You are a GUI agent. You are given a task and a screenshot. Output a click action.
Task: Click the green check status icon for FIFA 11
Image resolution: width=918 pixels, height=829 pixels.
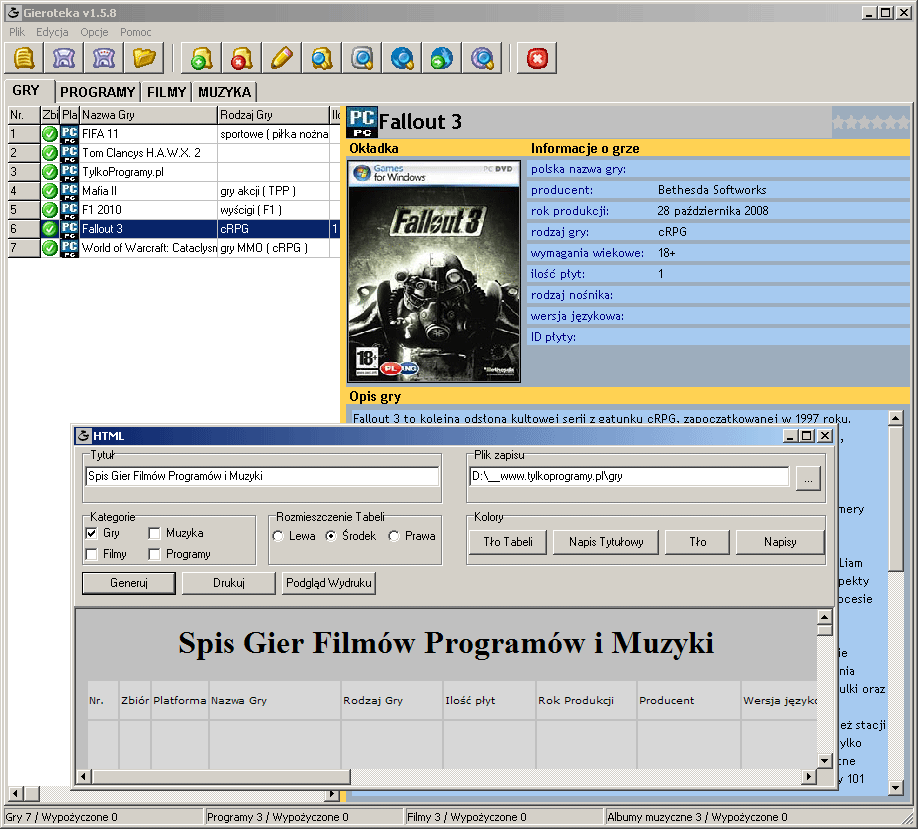pyautogui.click(x=50, y=134)
